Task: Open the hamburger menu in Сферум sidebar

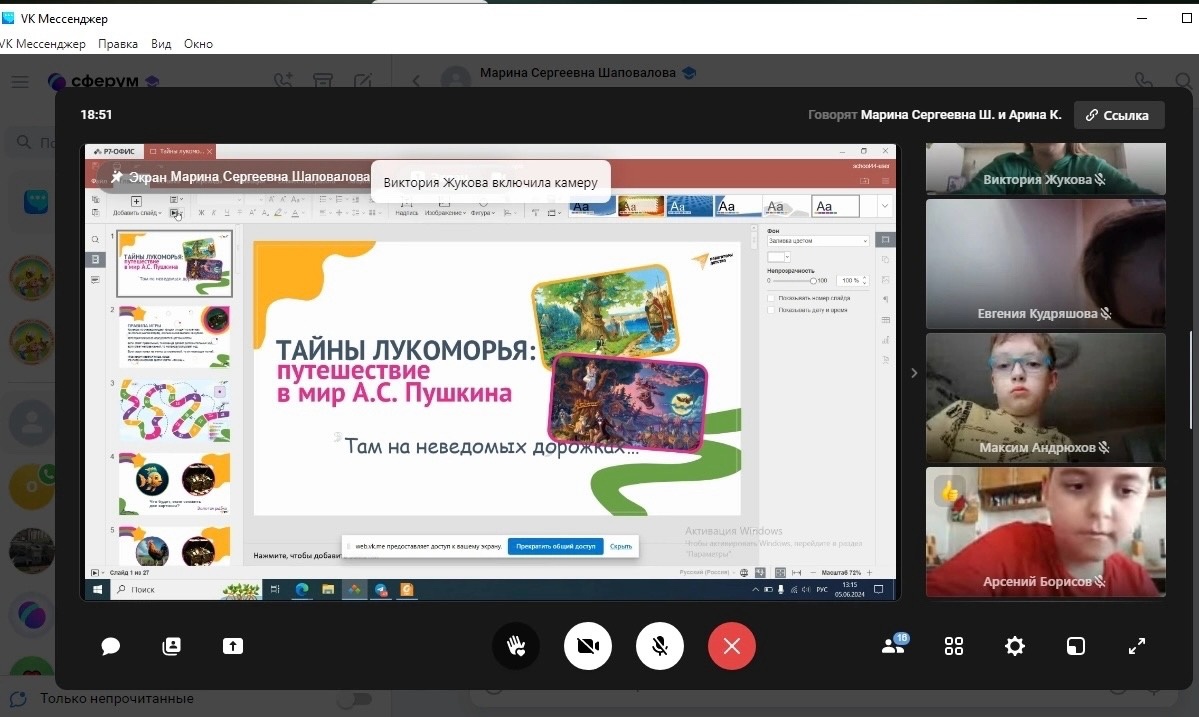Action: pyautogui.click(x=20, y=81)
